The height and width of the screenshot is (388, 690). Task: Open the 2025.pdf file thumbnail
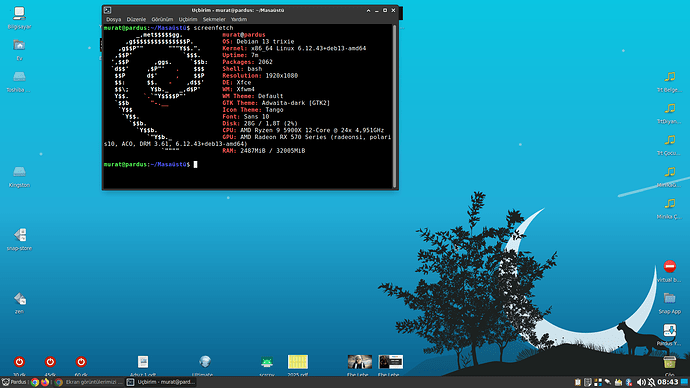click(x=297, y=362)
